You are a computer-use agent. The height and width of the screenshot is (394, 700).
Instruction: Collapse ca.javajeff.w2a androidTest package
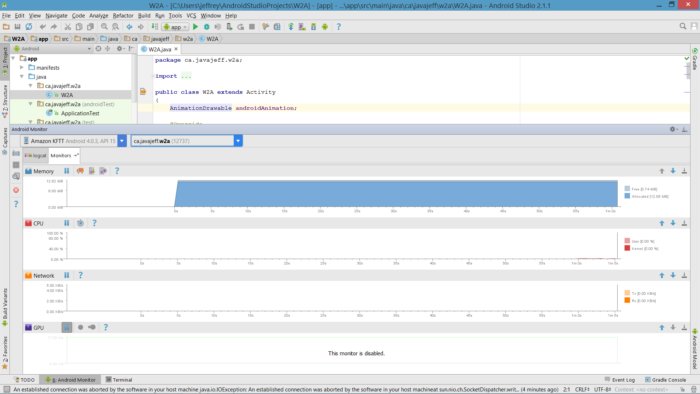[x=31, y=104]
